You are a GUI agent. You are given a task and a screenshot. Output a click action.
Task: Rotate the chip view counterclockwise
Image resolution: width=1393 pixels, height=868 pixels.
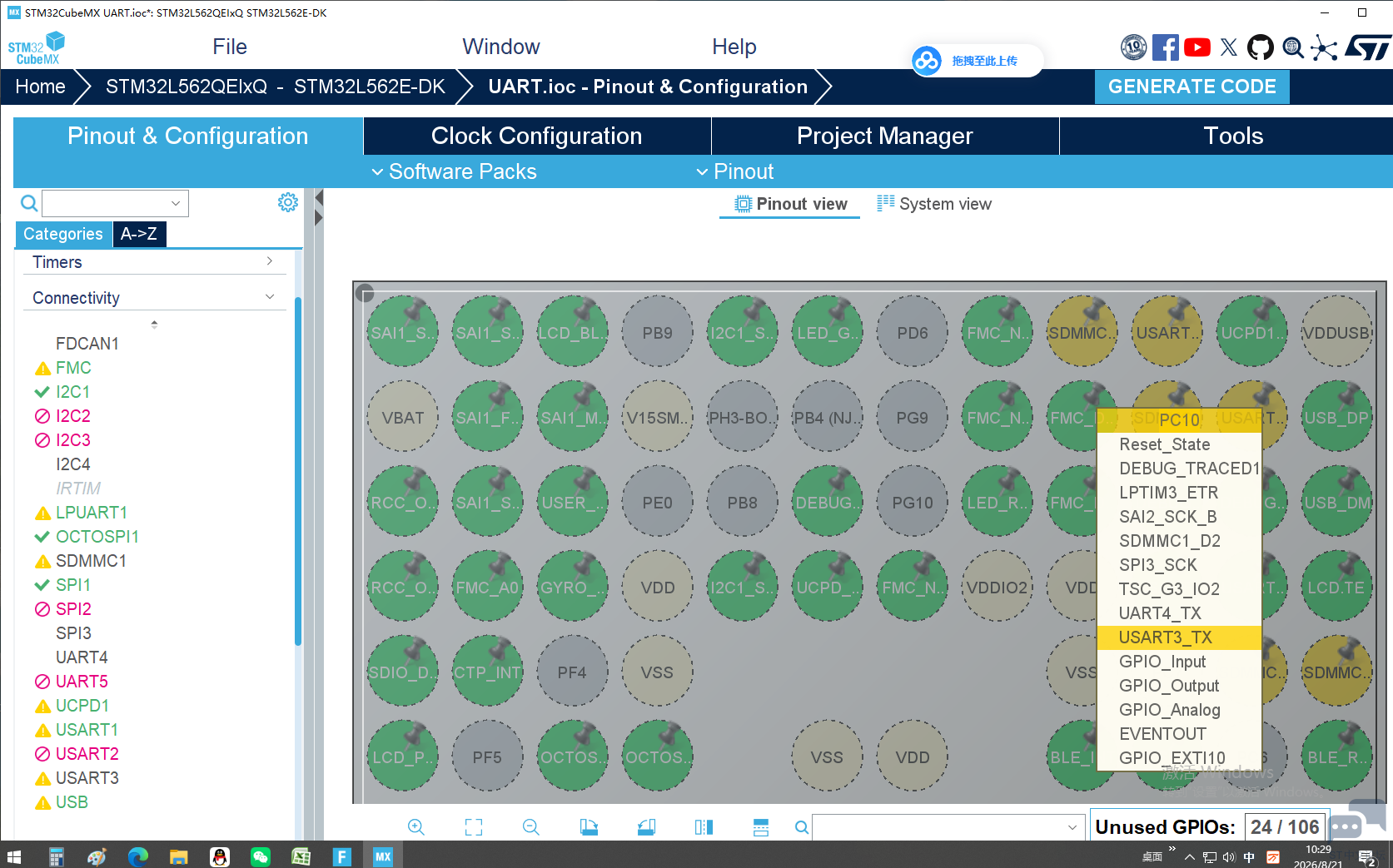point(646,827)
